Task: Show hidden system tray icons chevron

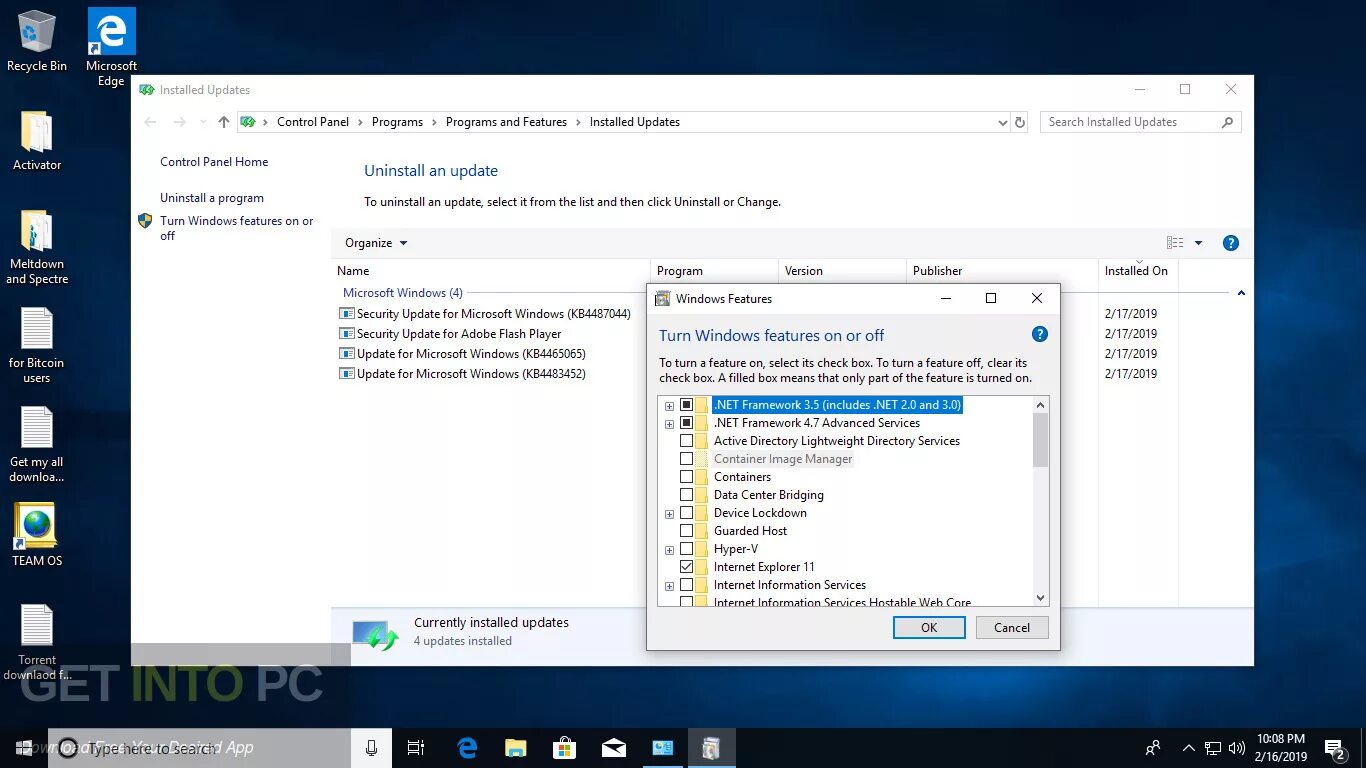Action: pyautogui.click(x=1189, y=748)
